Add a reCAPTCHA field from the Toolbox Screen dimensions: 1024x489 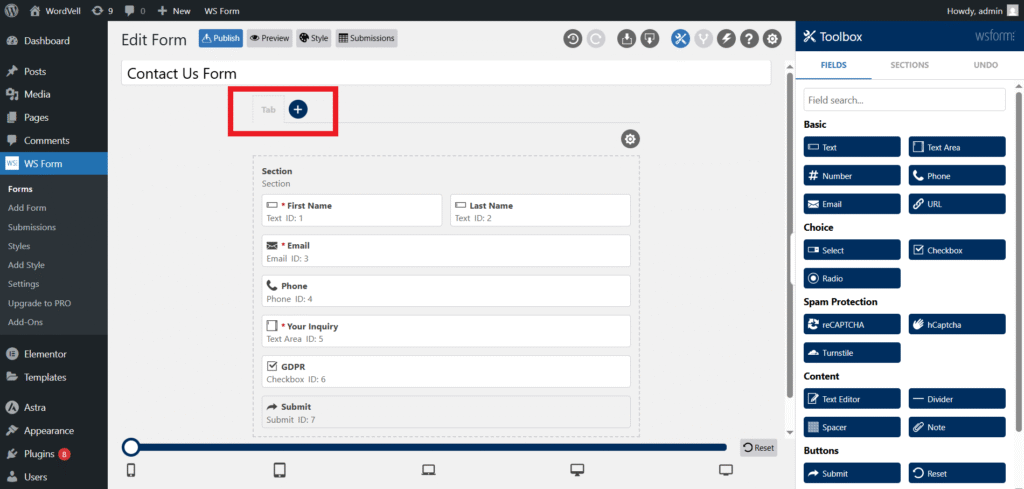(852, 324)
